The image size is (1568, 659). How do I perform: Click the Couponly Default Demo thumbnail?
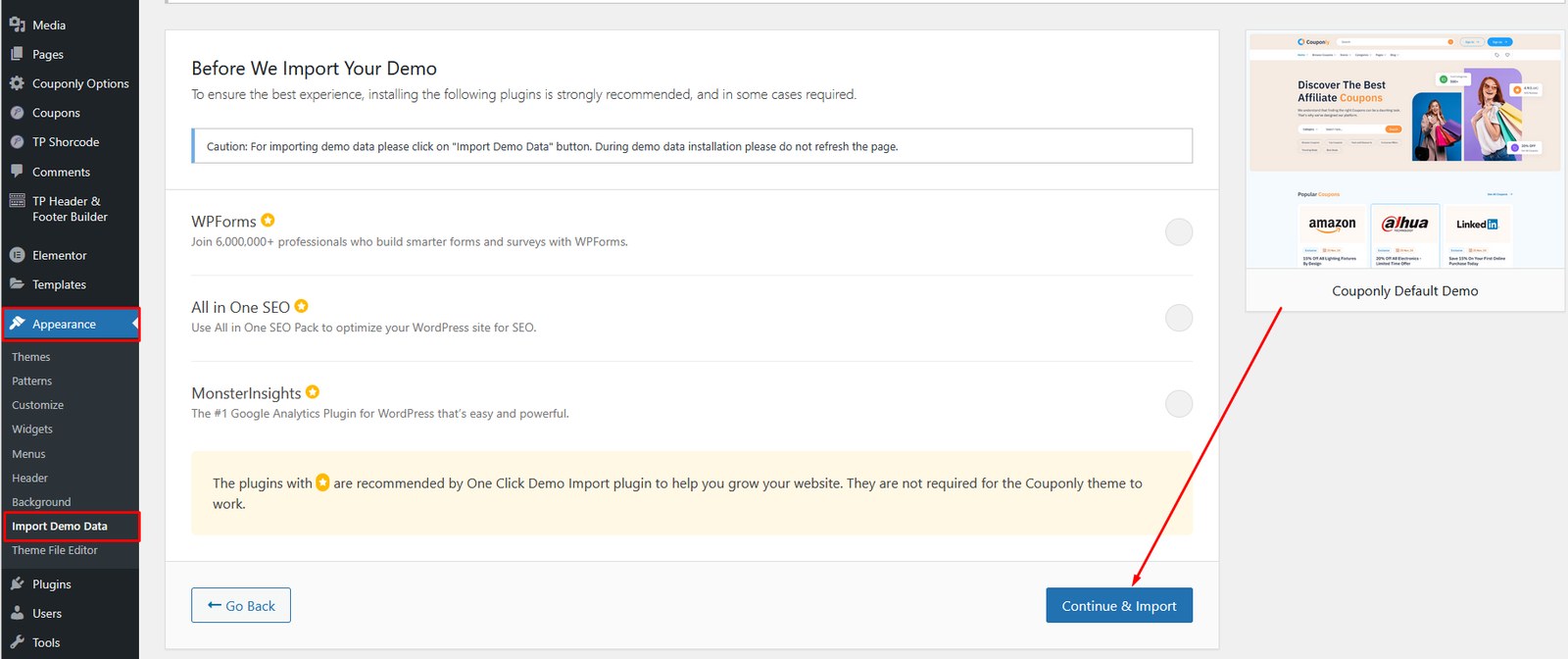coord(1404,151)
